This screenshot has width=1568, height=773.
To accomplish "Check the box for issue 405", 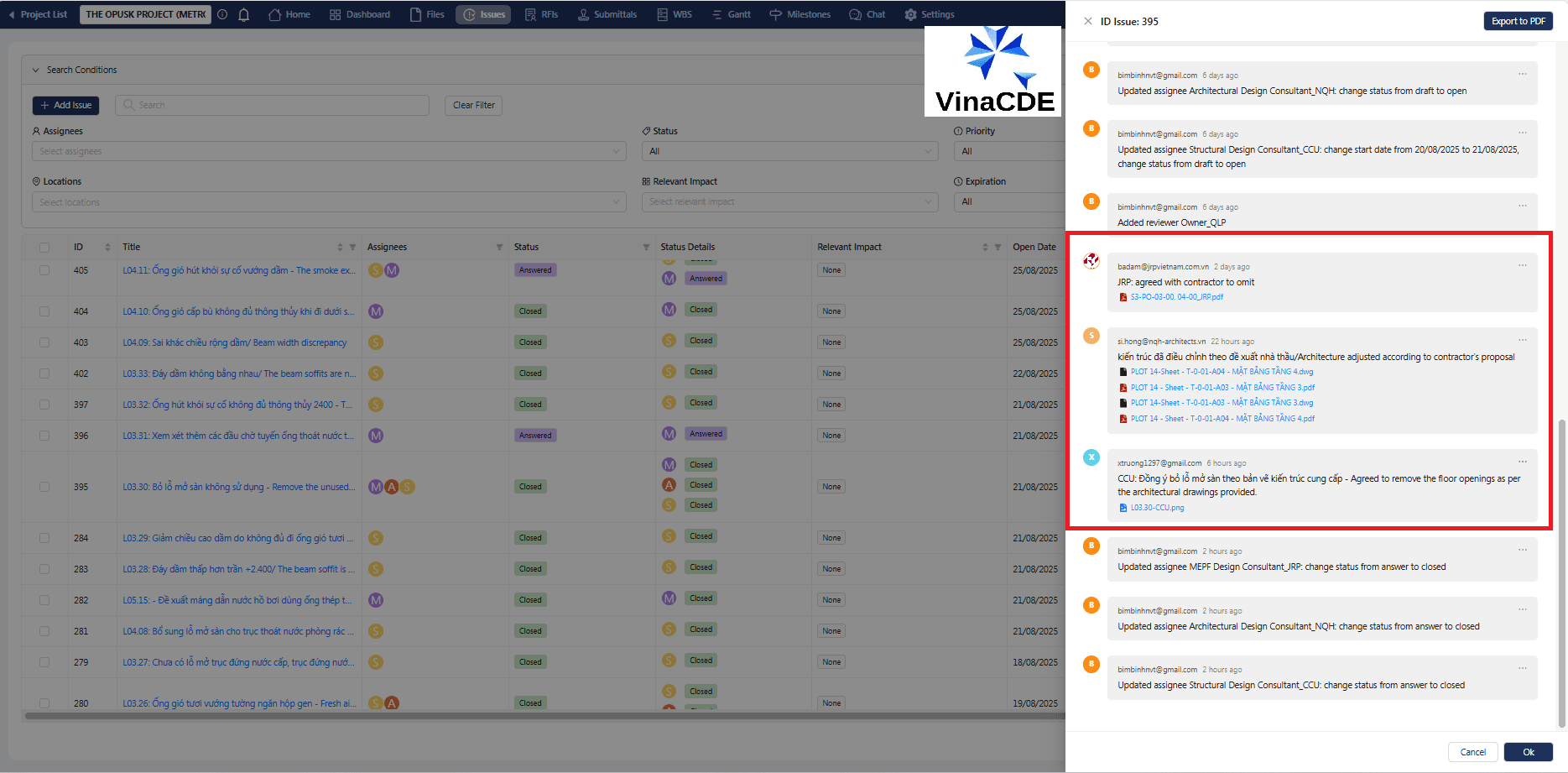I will (44, 270).
